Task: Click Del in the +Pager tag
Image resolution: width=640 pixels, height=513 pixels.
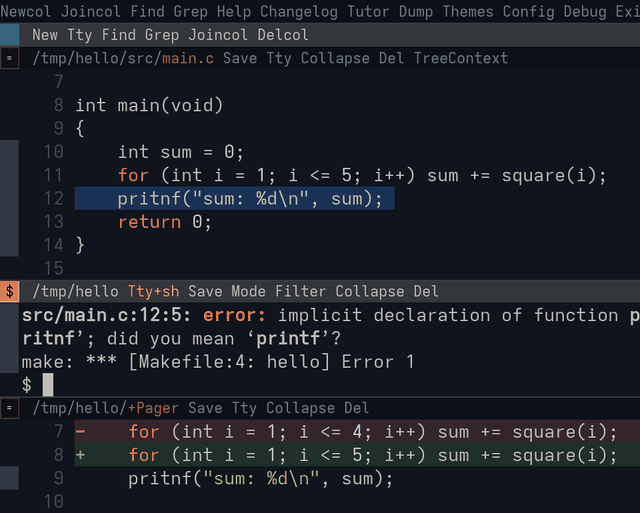Action: tap(356, 408)
